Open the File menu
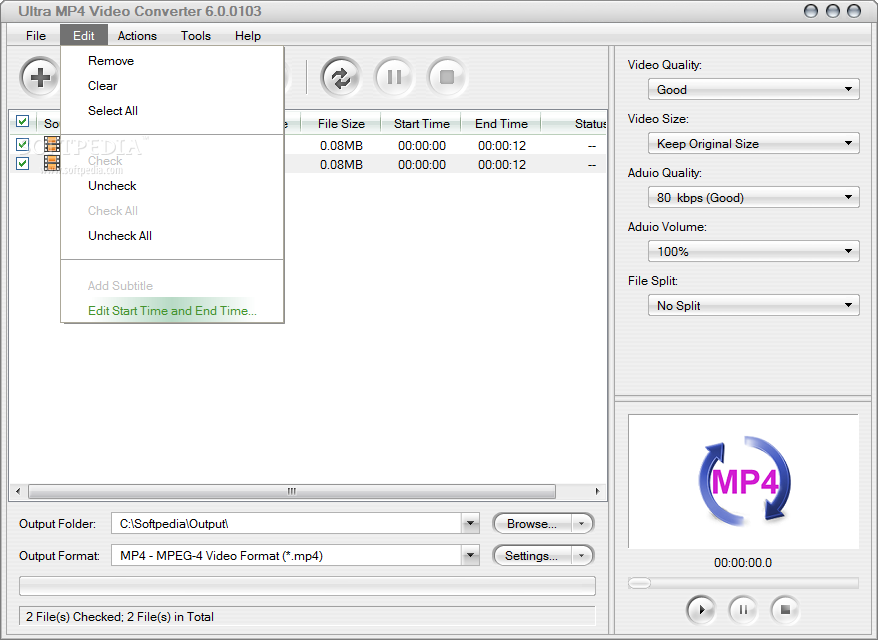 [36, 36]
